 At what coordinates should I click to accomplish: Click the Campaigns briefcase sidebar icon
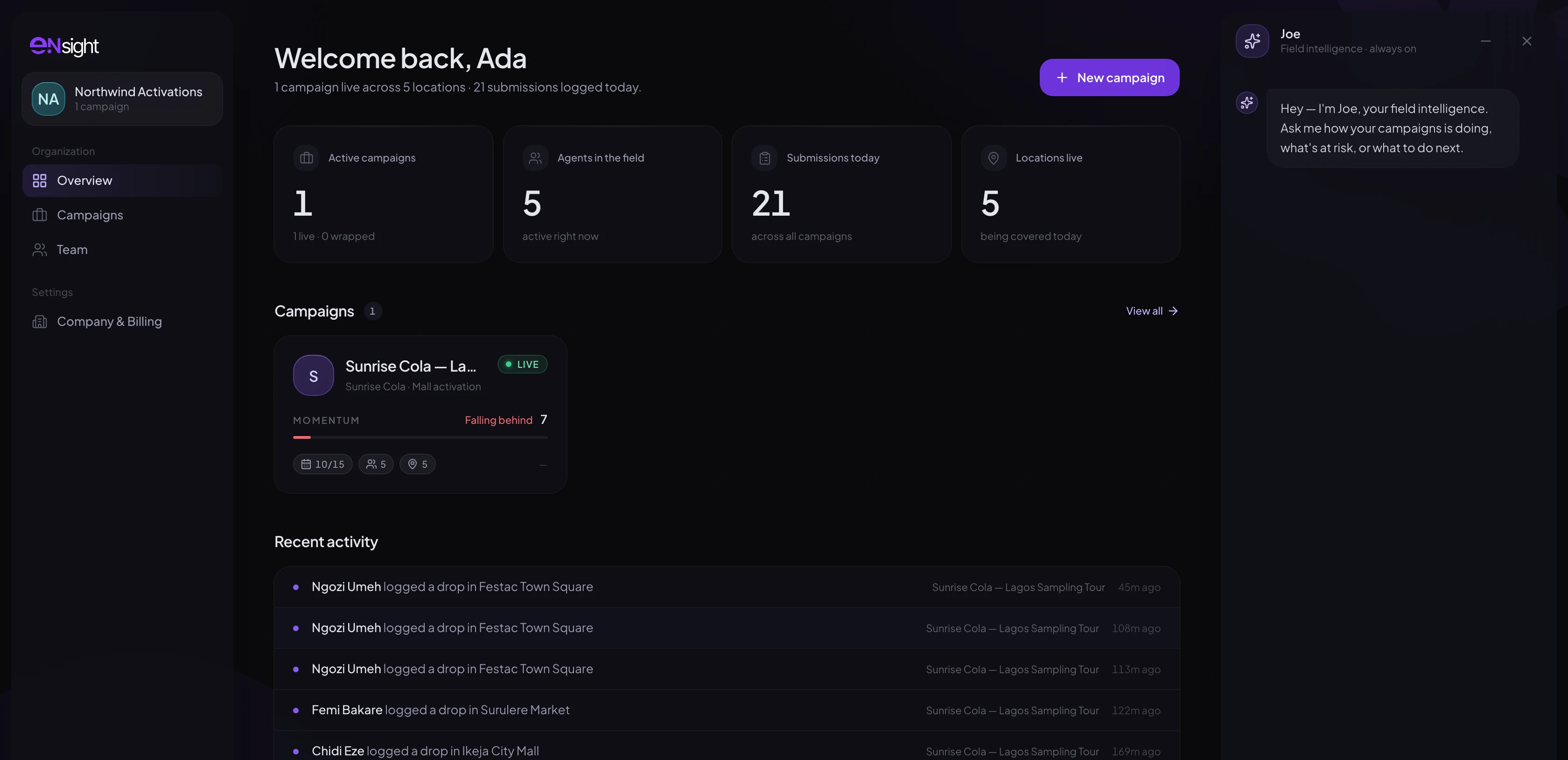(40, 215)
